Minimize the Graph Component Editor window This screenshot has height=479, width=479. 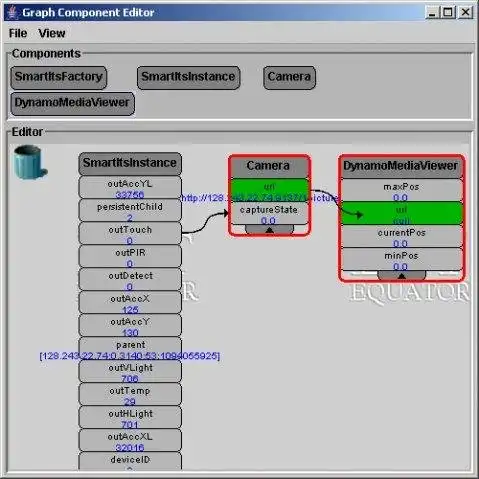click(x=432, y=13)
